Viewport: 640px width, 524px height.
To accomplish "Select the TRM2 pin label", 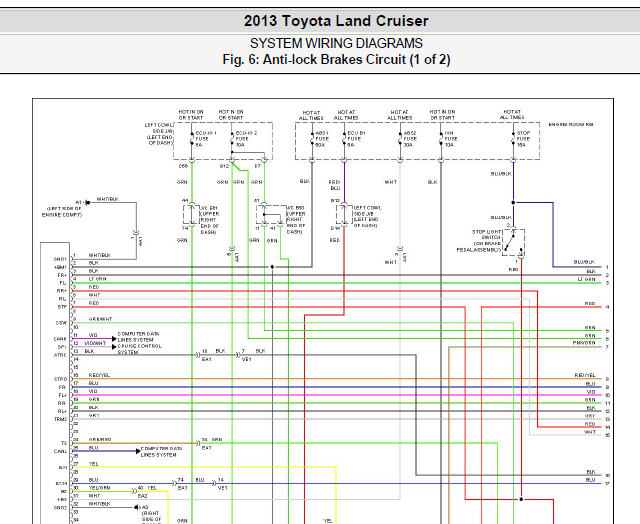I will 60,419.
